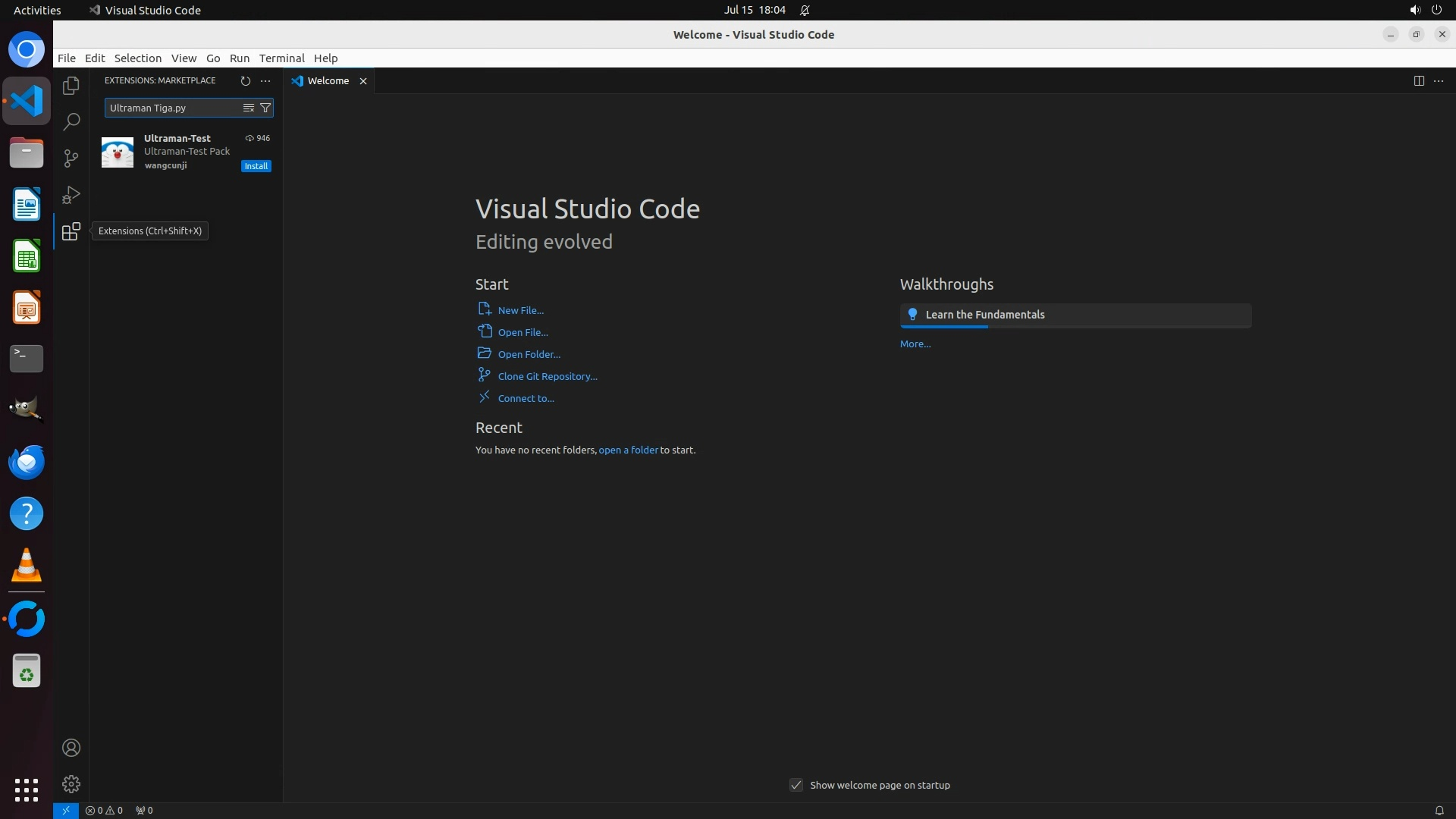
Task: Open Run and Debug view
Action: [x=71, y=195]
